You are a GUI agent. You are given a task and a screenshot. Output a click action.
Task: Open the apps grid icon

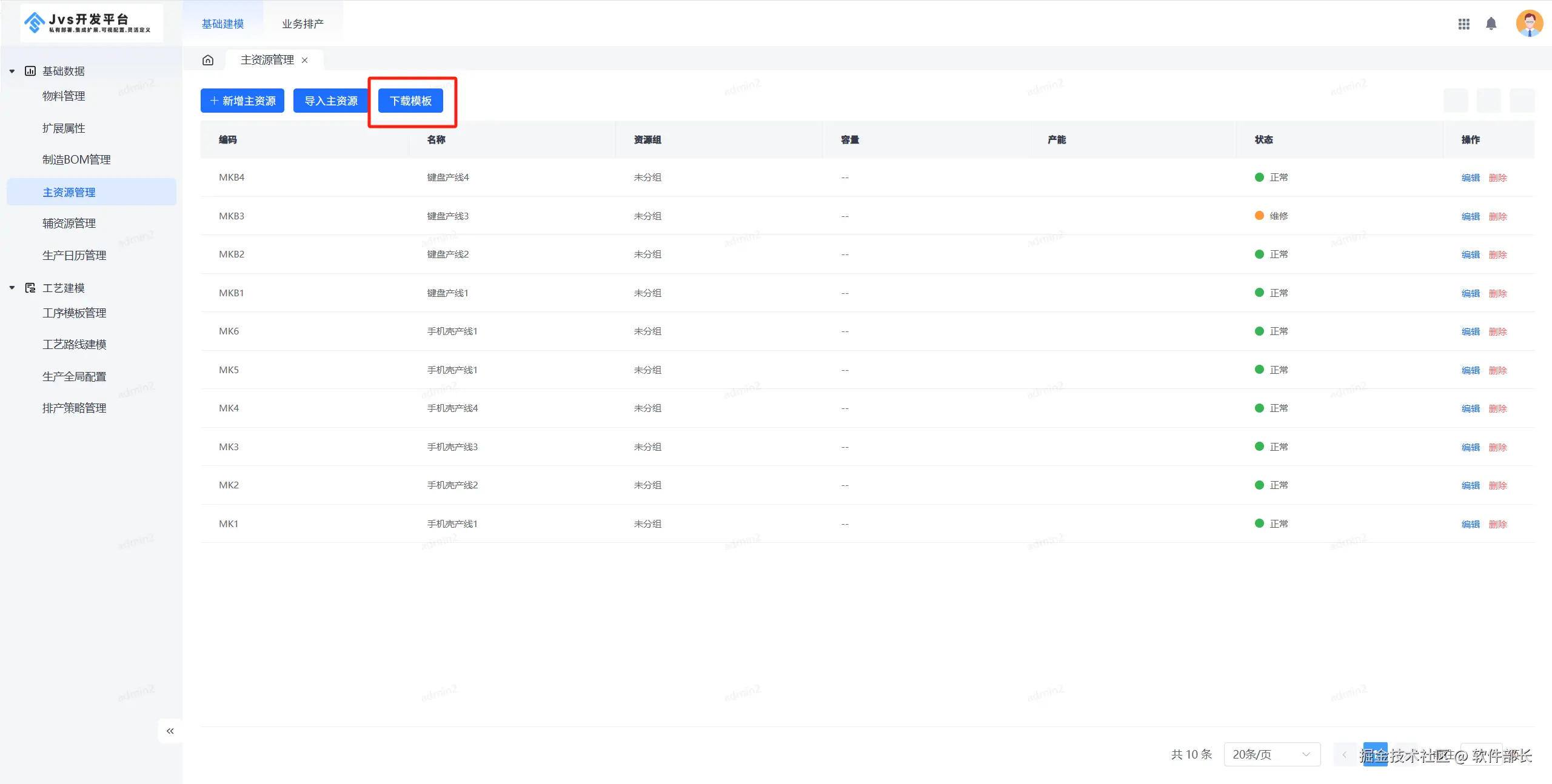1463,24
